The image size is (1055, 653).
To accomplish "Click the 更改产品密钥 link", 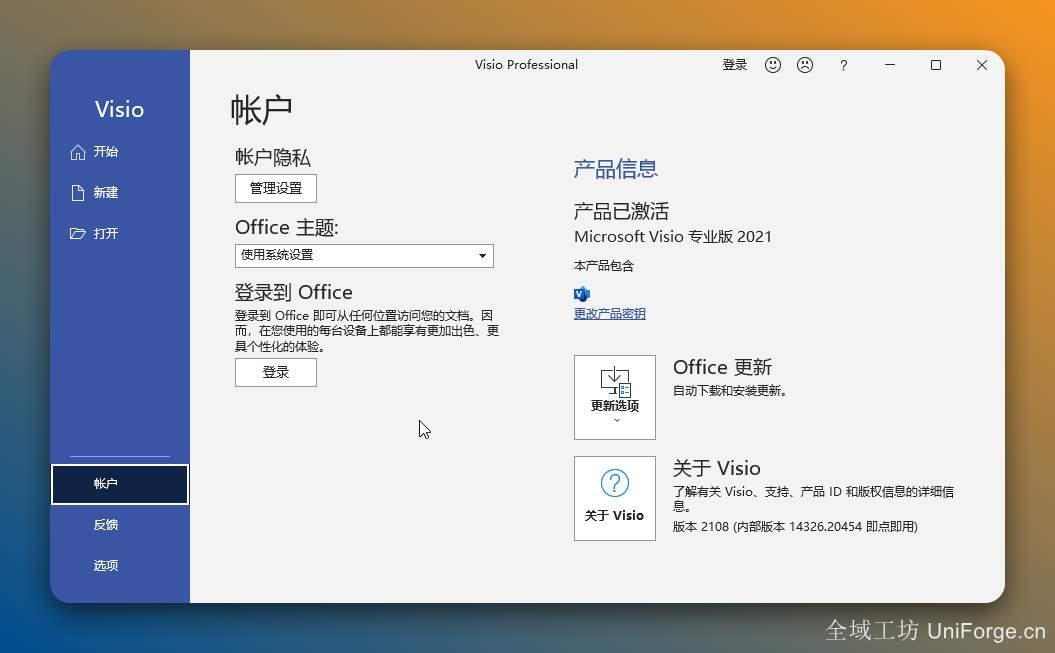I will [610, 313].
